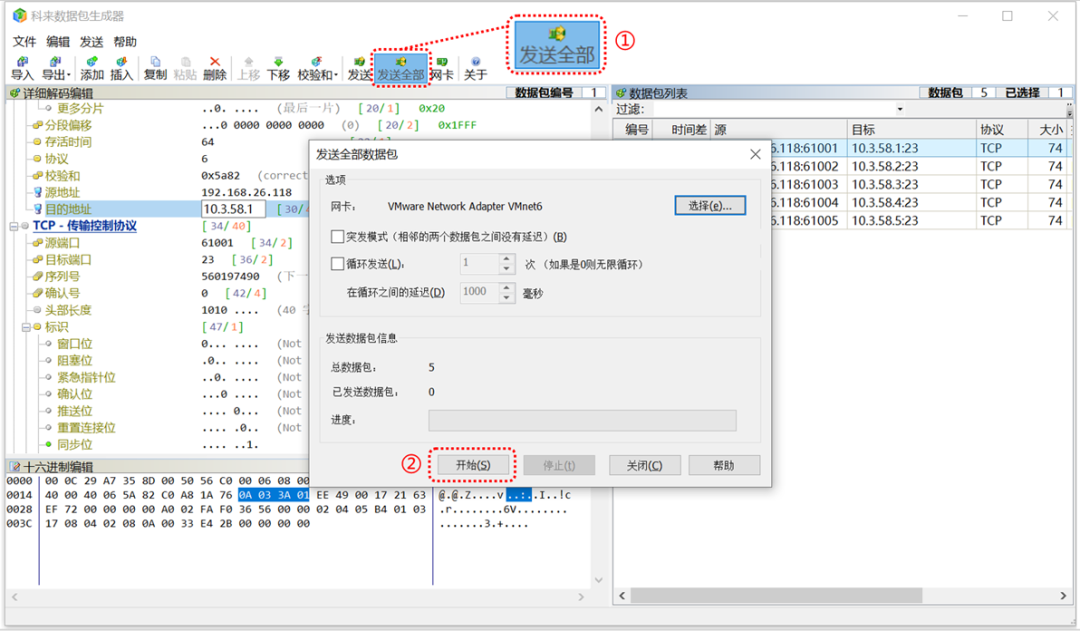This screenshot has width=1080, height=631.
Task: Click the 进度 progress bar
Action: [x=582, y=420]
